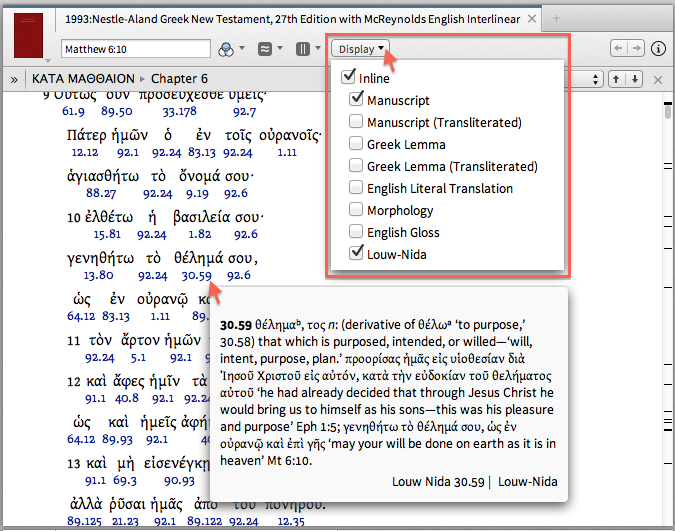The height and width of the screenshot is (531, 675).
Task: Expand the visual filters dropdown arrow
Action: point(242,48)
